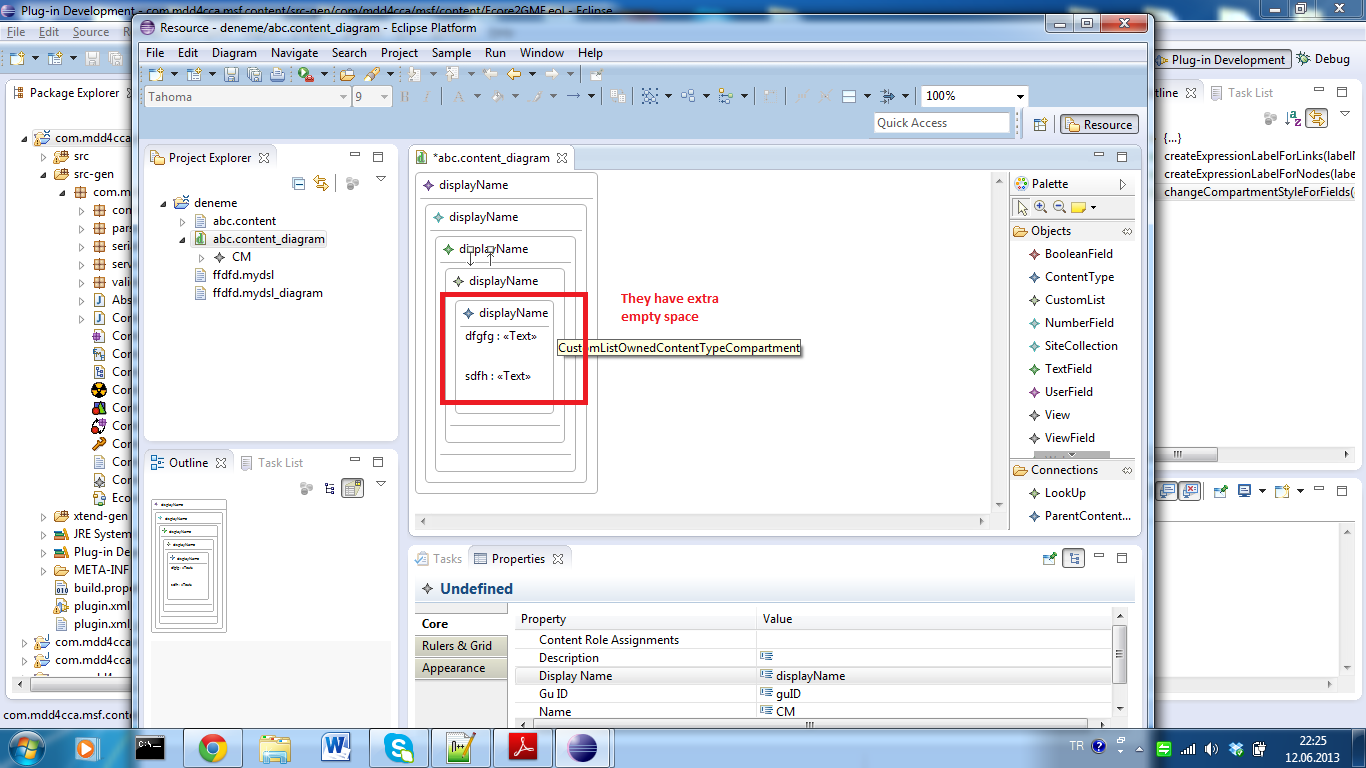Image resolution: width=1366 pixels, height=768 pixels.
Task: Open the Diagram menu
Action: pyautogui.click(x=234, y=53)
